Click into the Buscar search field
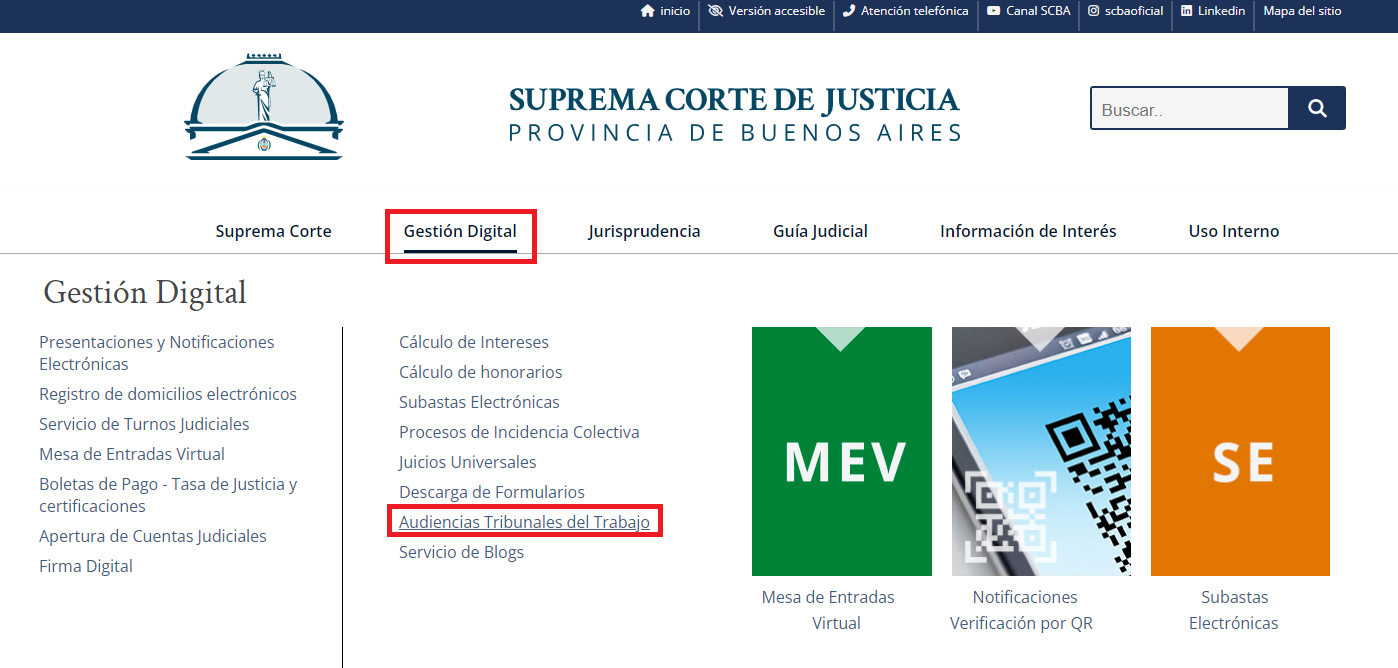Viewport: 1398px width, 668px height. pyautogui.click(x=1189, y=108)
